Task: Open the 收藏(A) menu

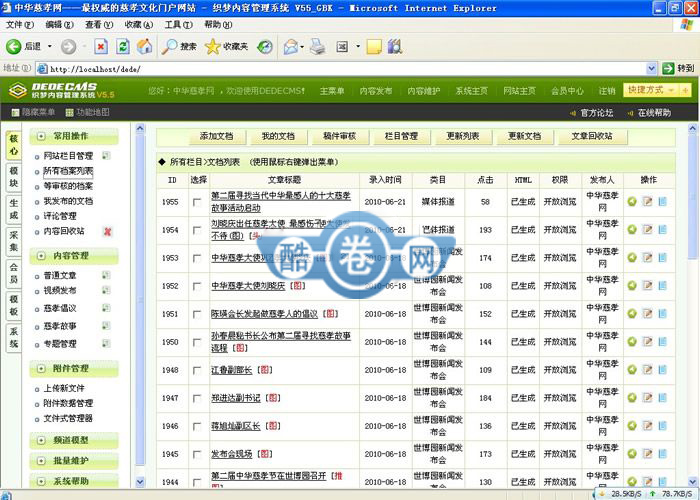Action: click(x=139, y=25)
